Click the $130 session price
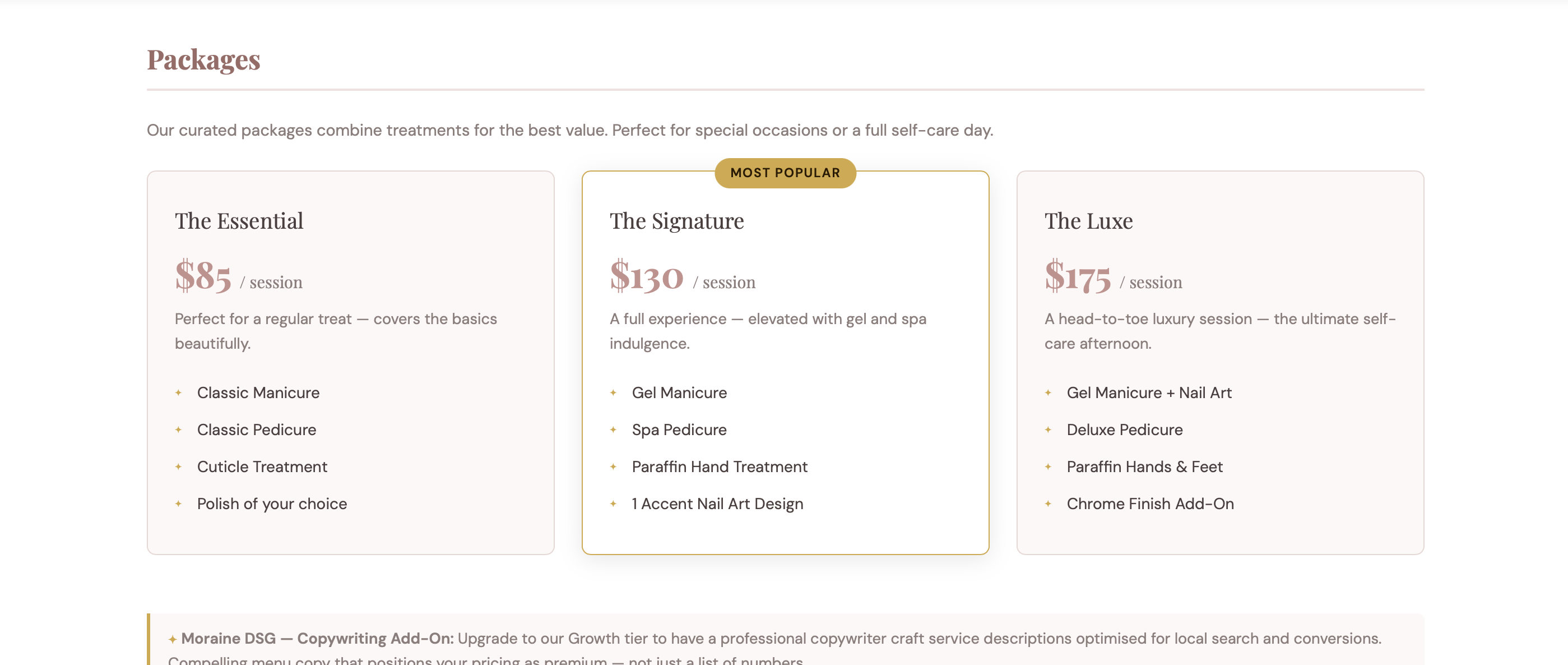 point(647,276)
